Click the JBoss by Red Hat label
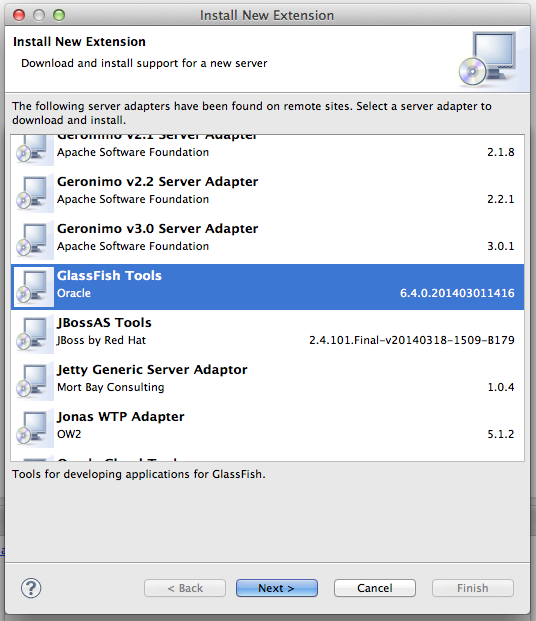This screenshot has width=536, height=621. [x=101, y=340]
